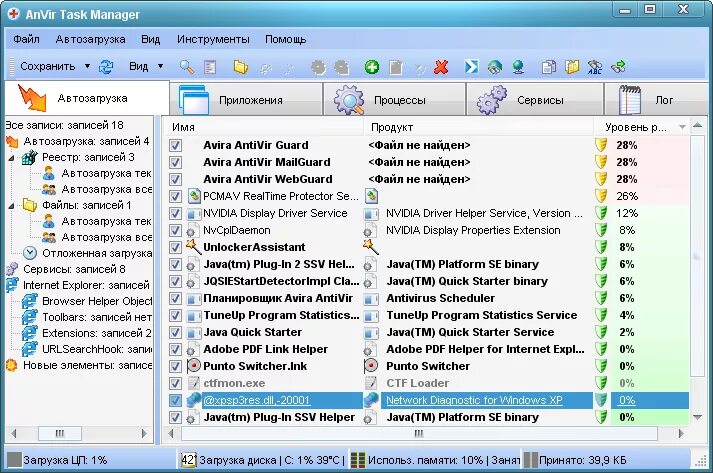This screenshot has width=713, height=473.
Task: Click list vertical scrollbar down arrow
Action: 697,417
